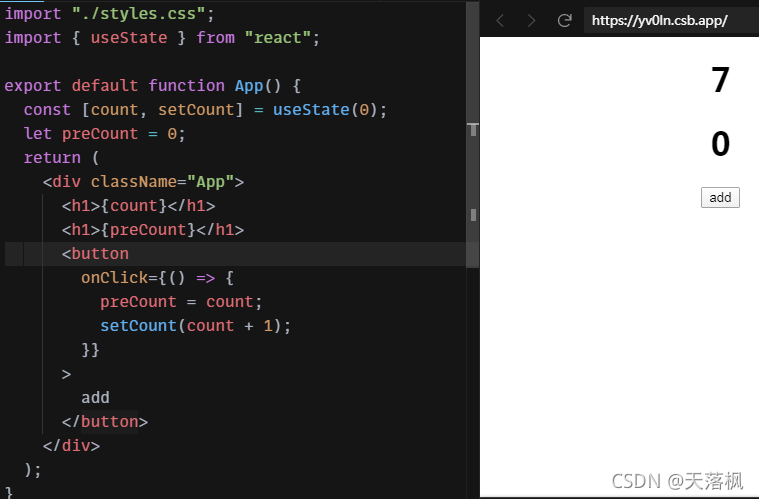759x499 pixels.
Task: Click the div className="App" line
Action: point(143,182)
